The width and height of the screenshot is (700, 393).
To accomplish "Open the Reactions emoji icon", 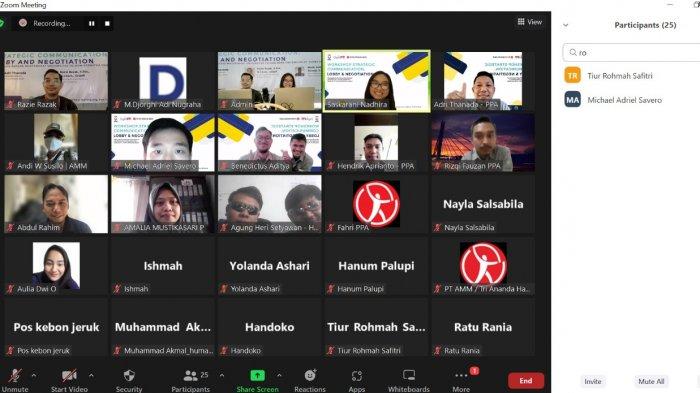I will pyautogui.click(x=310, y=375).
